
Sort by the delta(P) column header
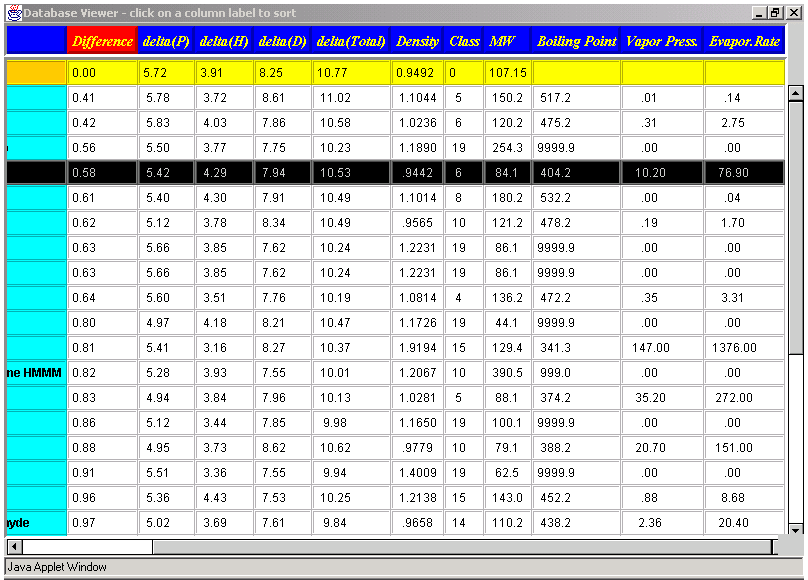pyautogui.click(x=165, y=41)
